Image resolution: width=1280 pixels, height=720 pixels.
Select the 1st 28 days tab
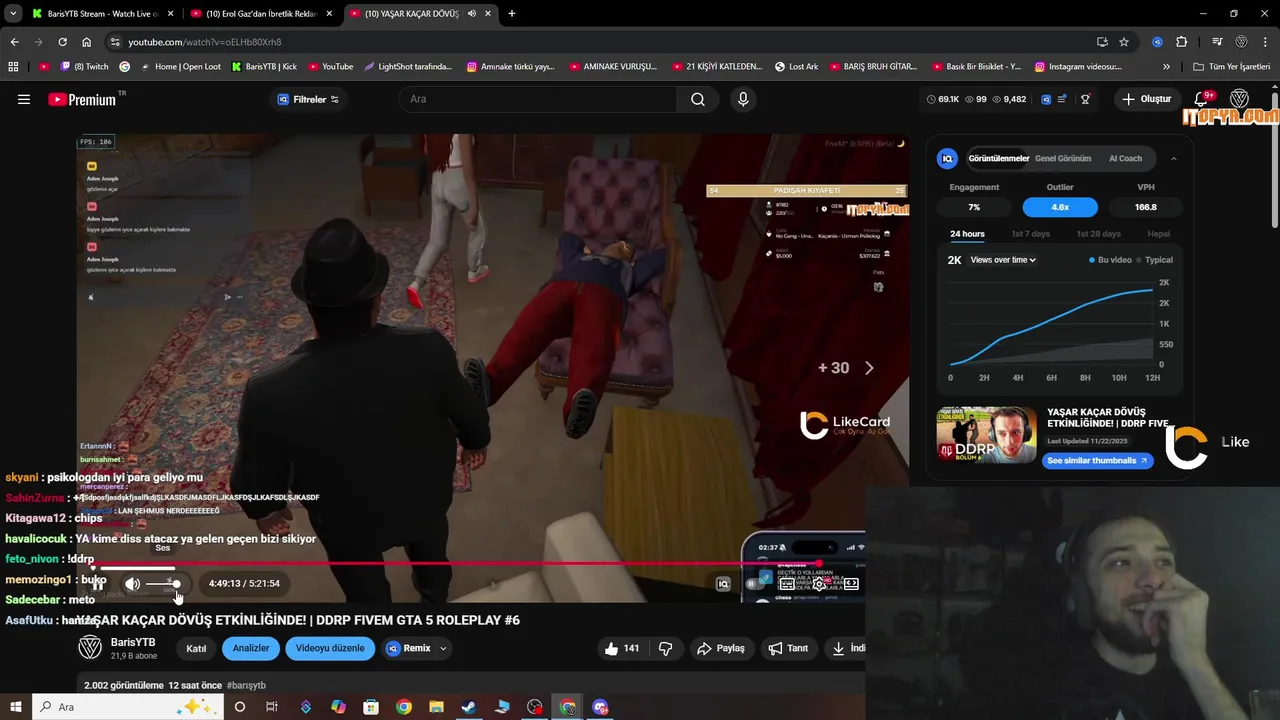[x=1098, y=234]
